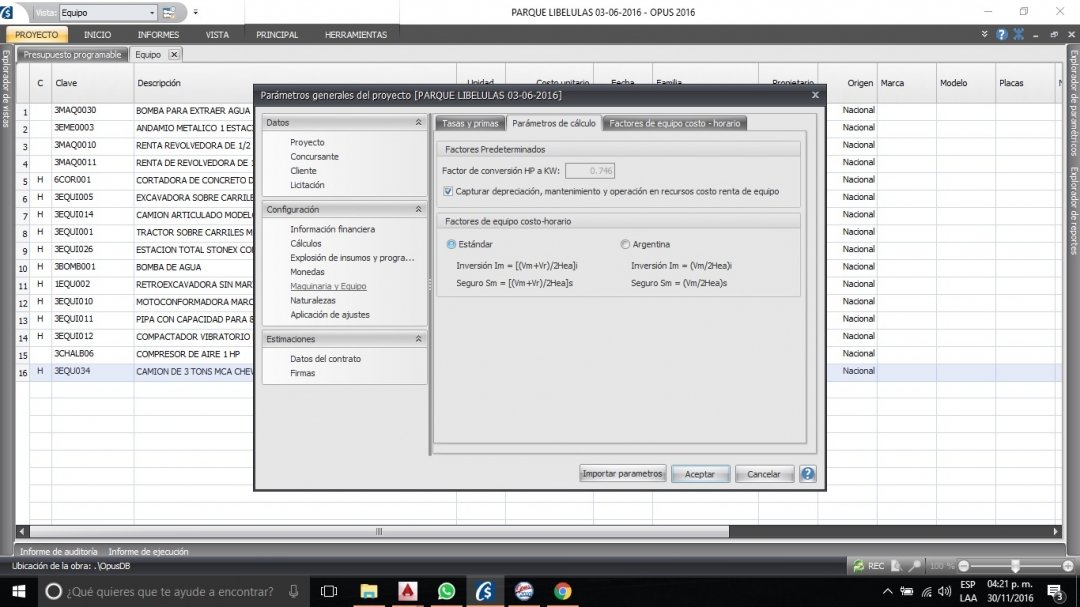Select the Estándar radio option
This screenshot has height=607, width=1080.
(451, 244)
